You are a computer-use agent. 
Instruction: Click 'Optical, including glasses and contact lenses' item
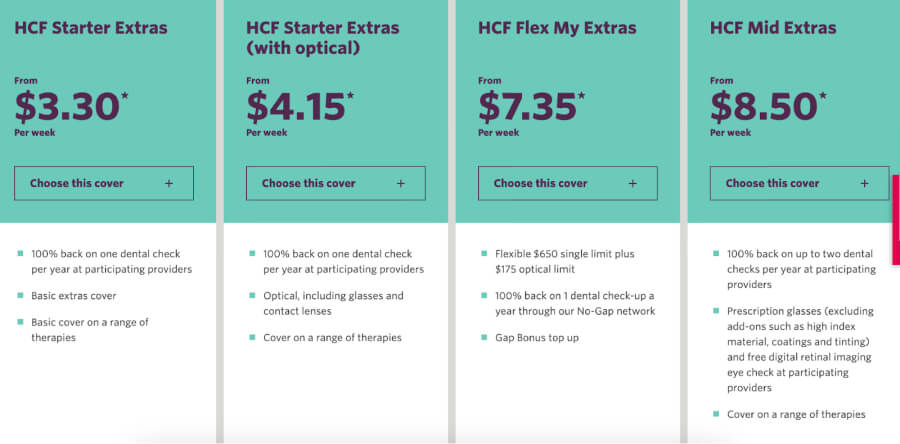333,303
